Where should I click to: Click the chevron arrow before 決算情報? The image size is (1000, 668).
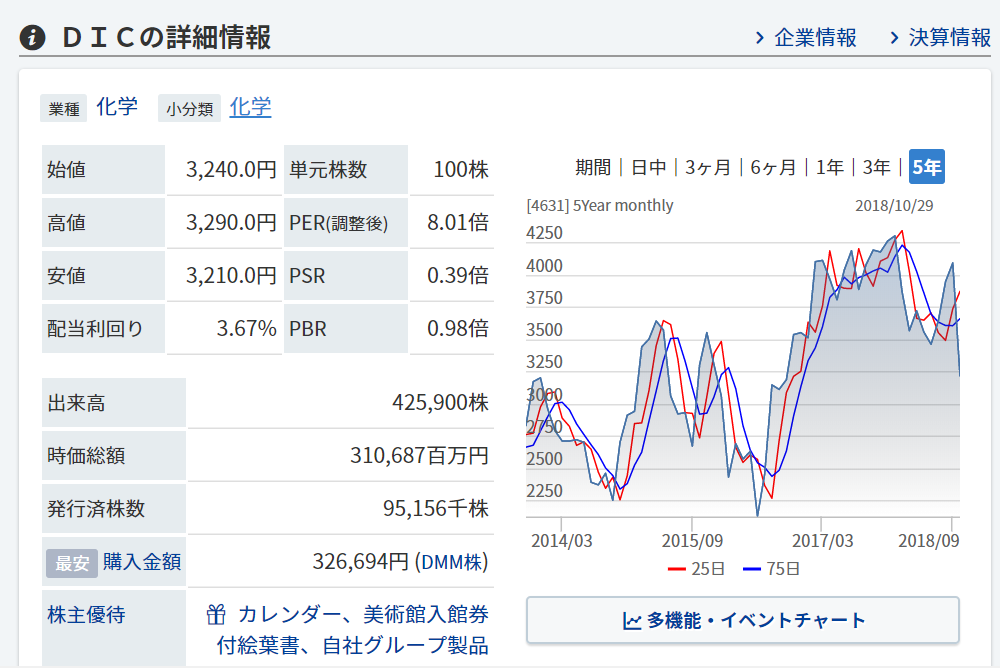pos(895,38)
